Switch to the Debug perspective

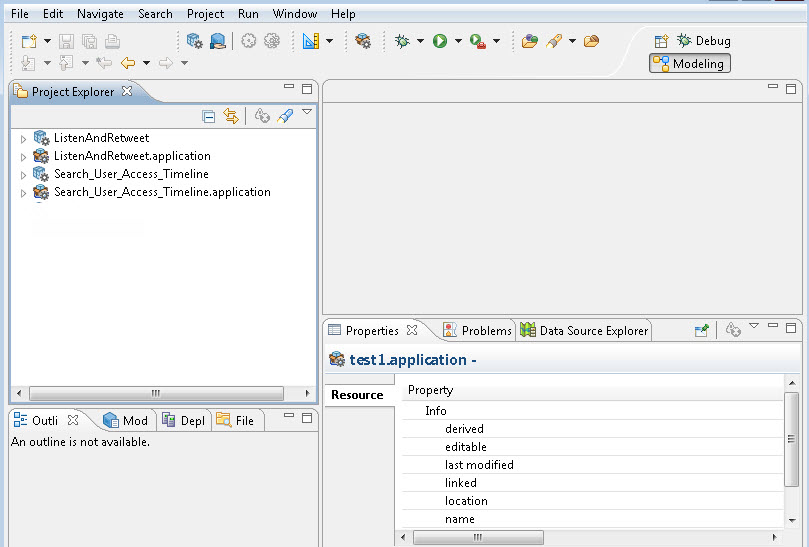pyautogui.click(x=704, y=41)
